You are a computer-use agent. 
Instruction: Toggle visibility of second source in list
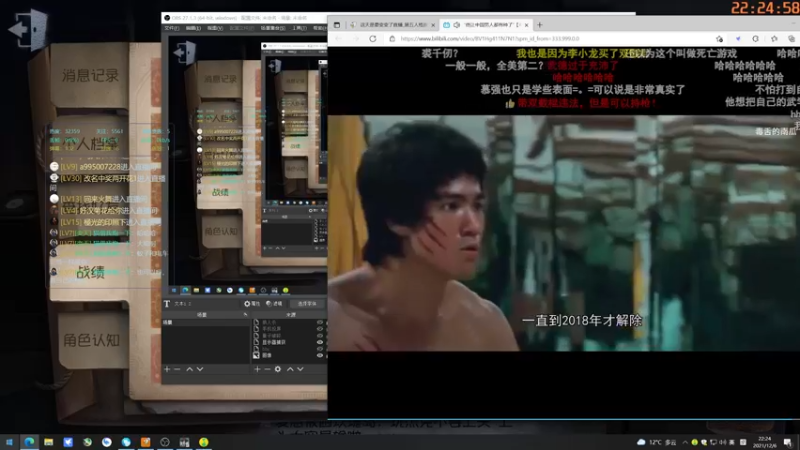coord(320,329)
